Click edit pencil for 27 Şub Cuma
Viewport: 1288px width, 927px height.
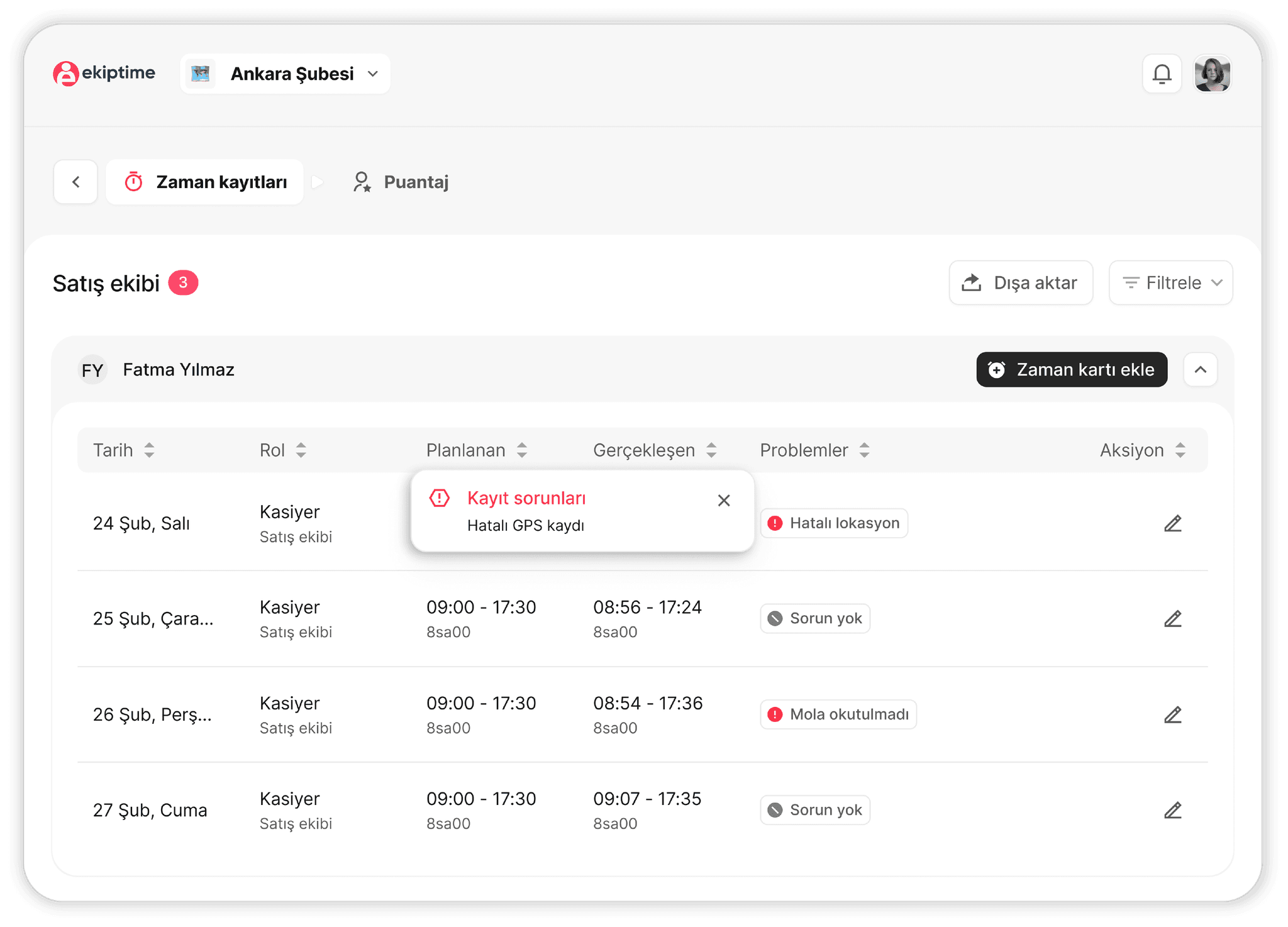1172,810
